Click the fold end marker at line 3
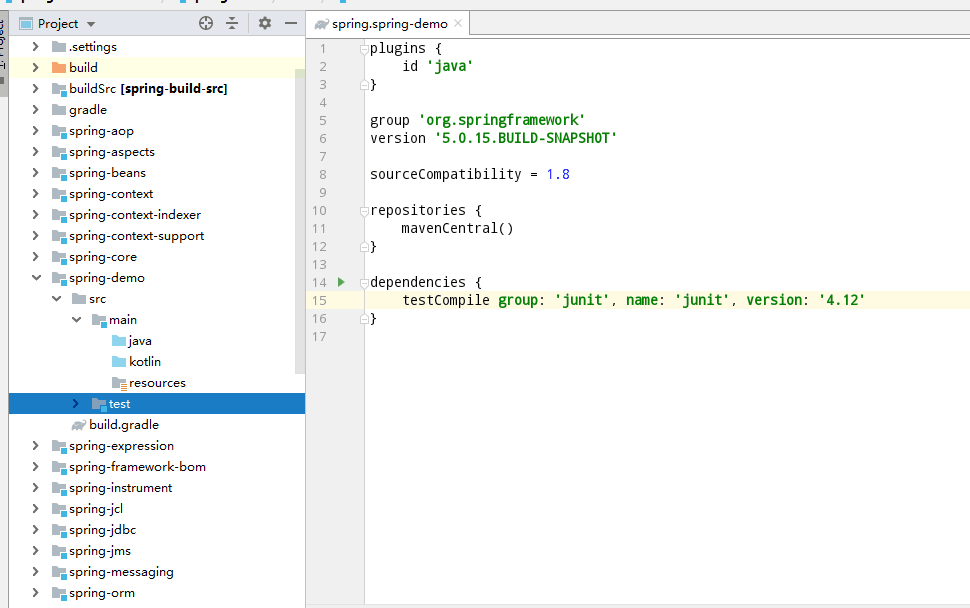The image size is (970, 608). (x=364, y=85)
